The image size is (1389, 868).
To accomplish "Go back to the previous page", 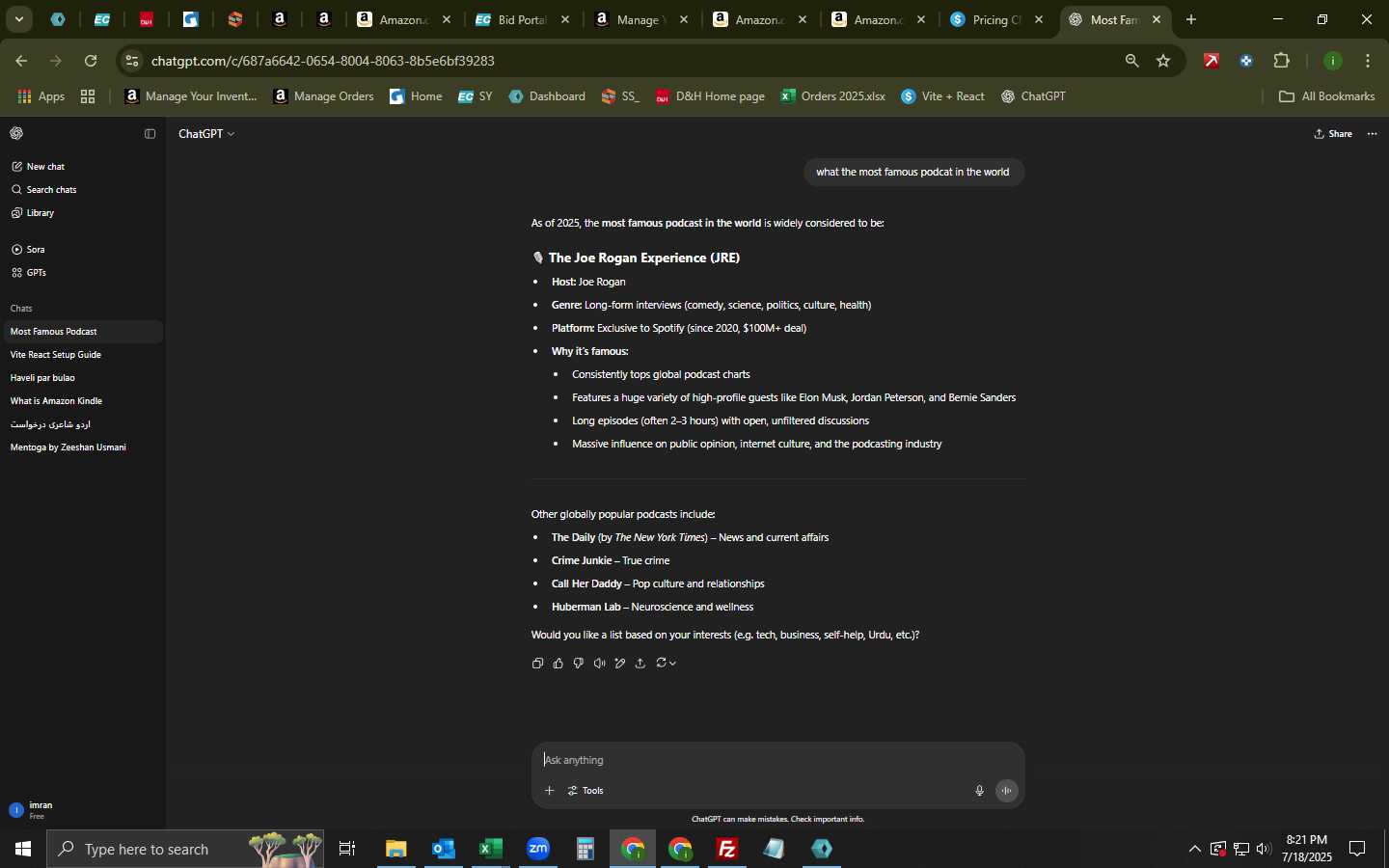I will [21, 61].
